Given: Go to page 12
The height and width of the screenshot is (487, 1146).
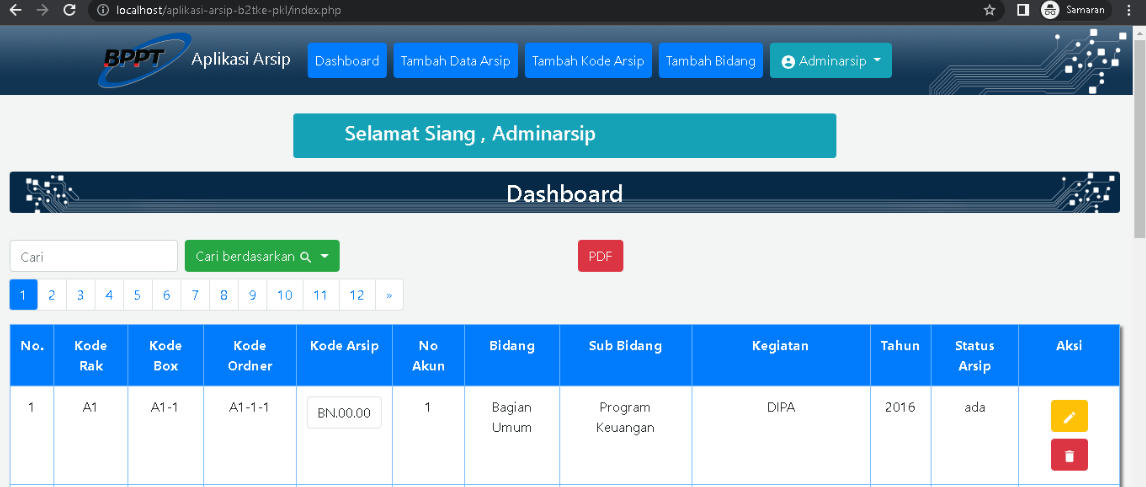Looking at the screenshot, I should pyautogui.click(x=357, y=295).
